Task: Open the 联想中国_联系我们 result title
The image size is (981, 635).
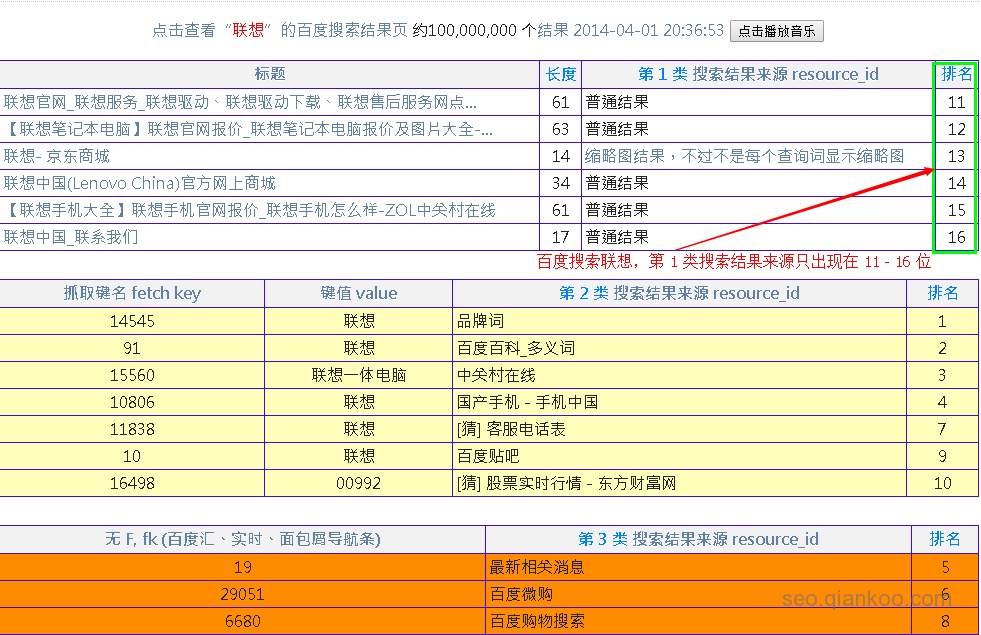Action: tap(71, 237)
